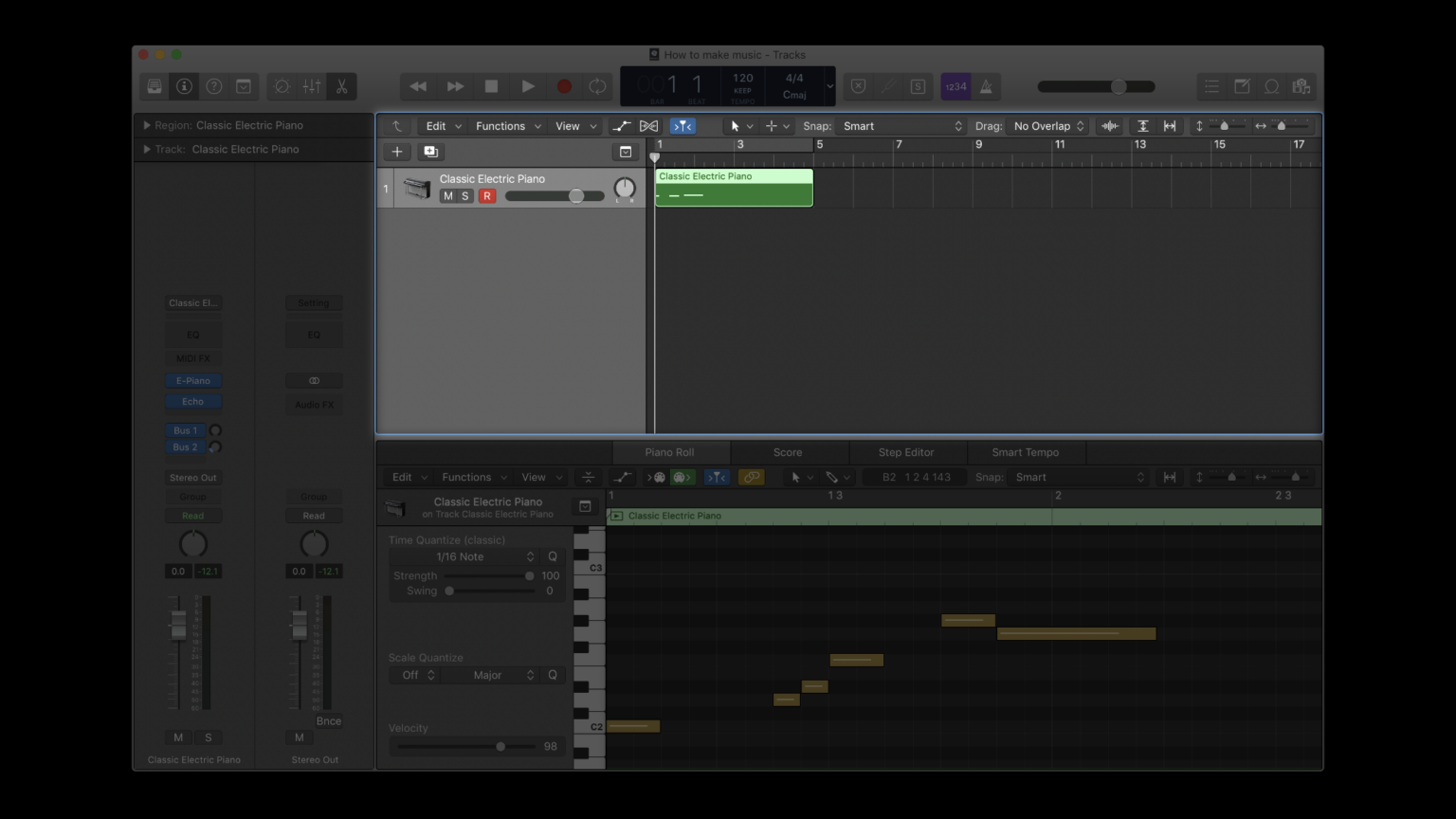The height and width of the screenshot is (819, 1456).
Task: Show the Mixer icon in toolbar
Action: point(312,86)
